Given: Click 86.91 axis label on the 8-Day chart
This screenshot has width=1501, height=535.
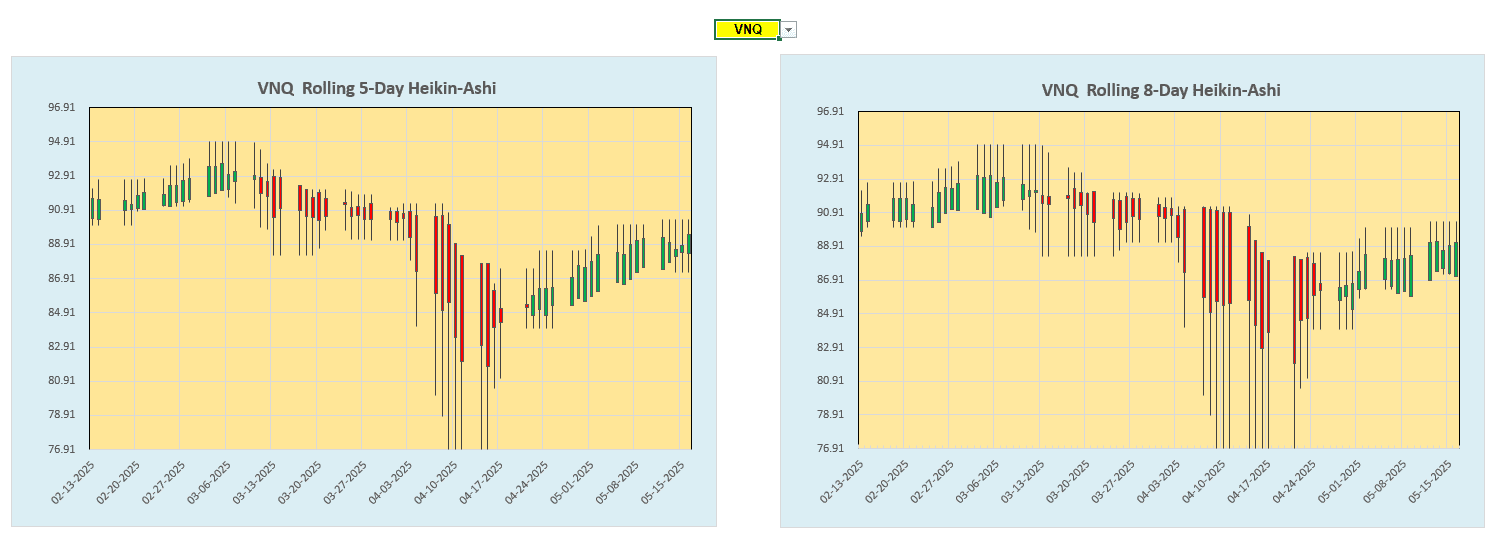Looking at the screenshot, I should (x=831, y=279).
